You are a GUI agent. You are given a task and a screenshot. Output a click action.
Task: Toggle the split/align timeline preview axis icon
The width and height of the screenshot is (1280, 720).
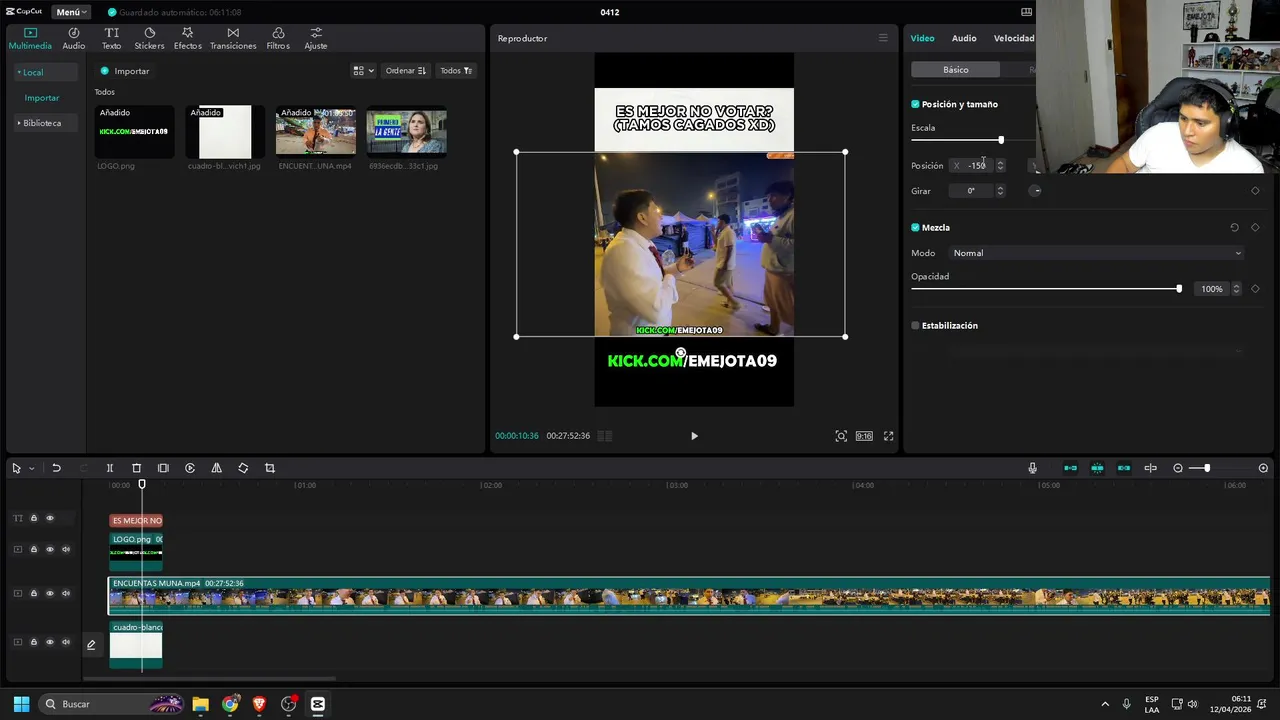(1150, 468)
